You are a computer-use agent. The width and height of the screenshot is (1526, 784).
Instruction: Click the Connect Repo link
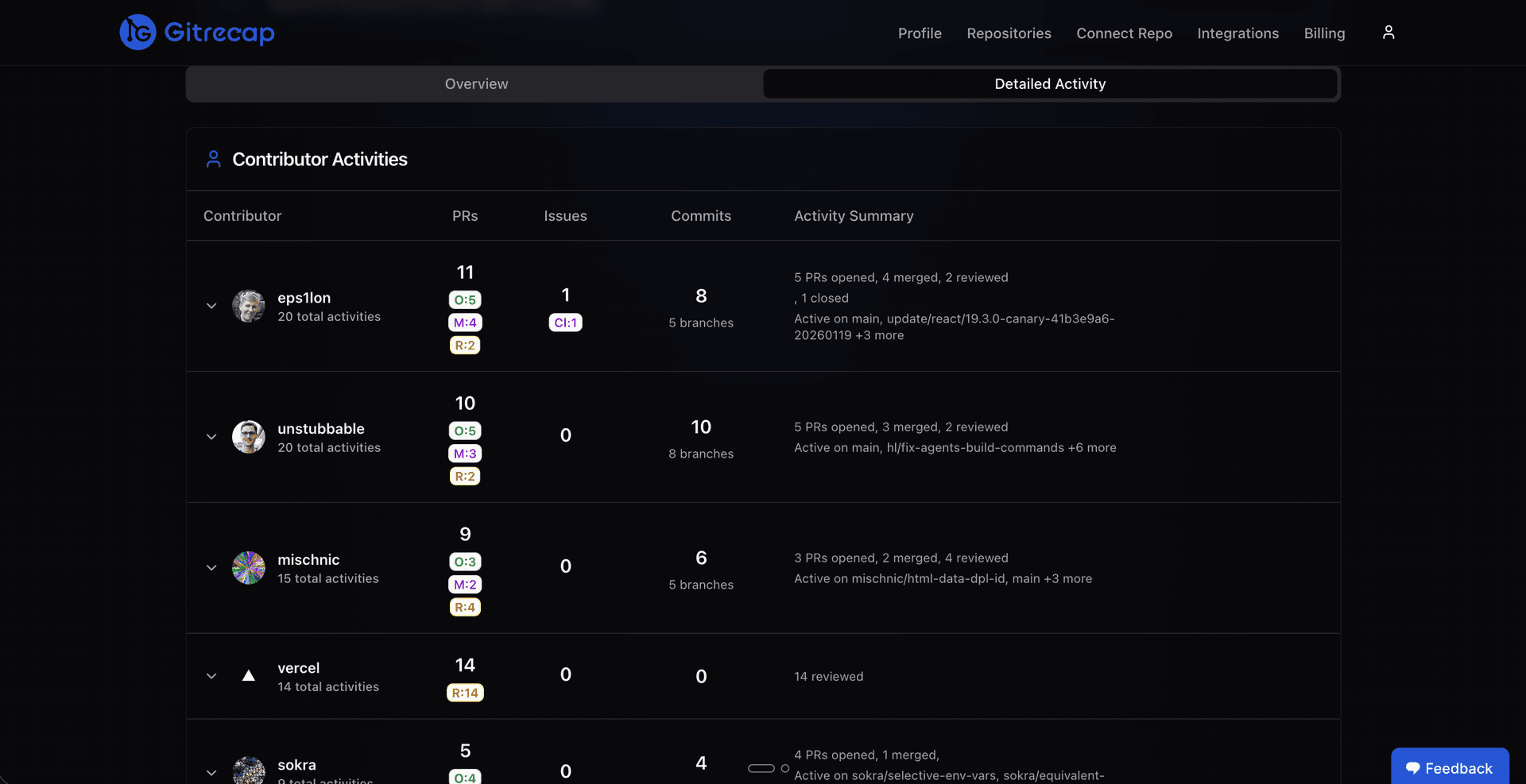click(x=1124, y=33)
